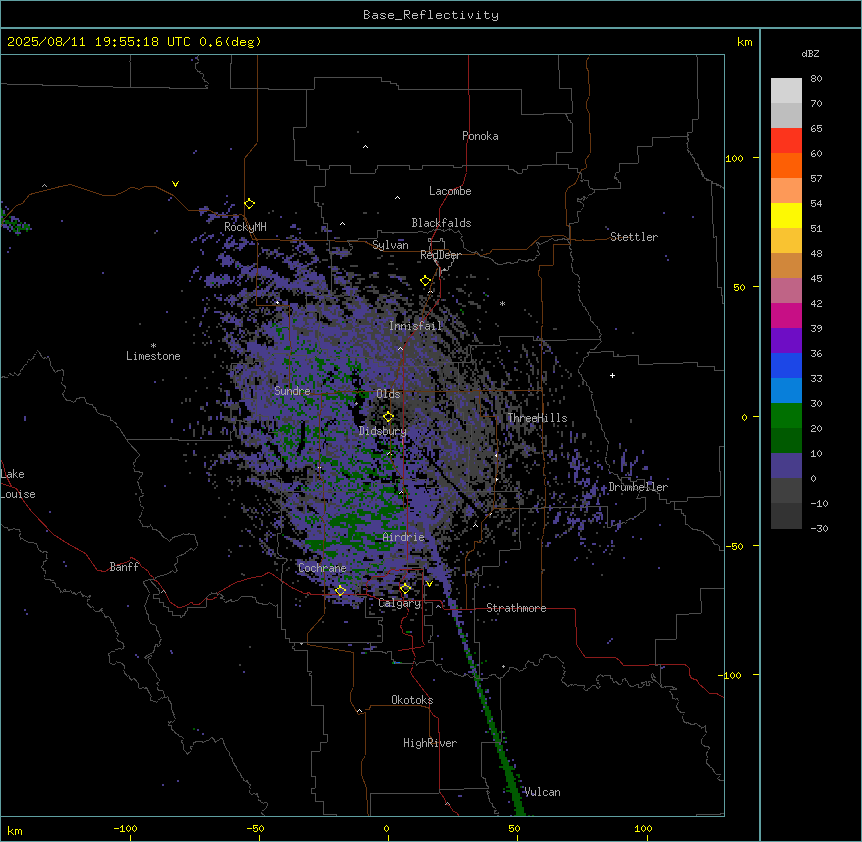The width and height of the screenshot is (862, 842).
Task: Click the Banff label
Action: click(124, 567)
